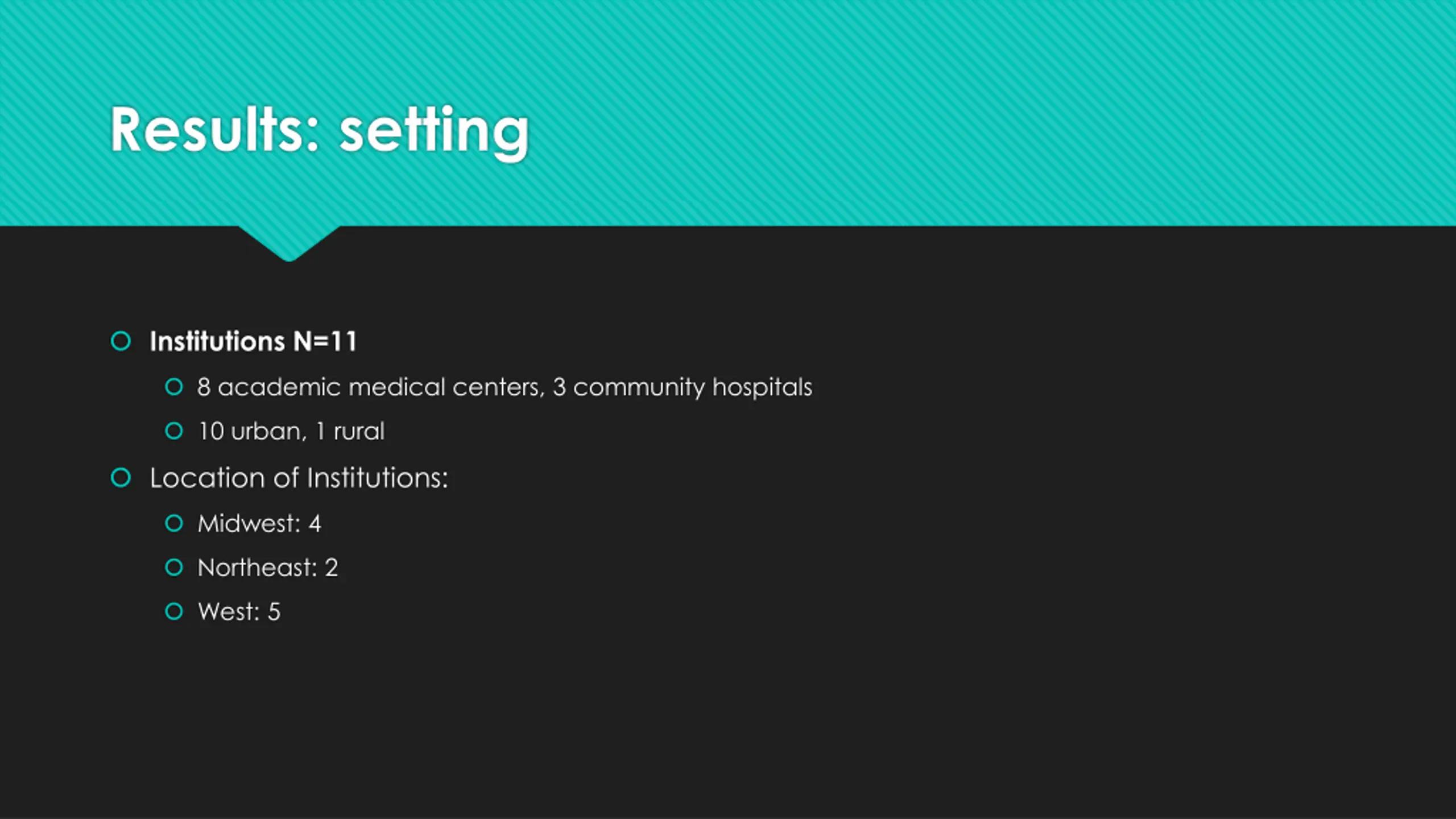
Task: Click the 'Institutions N=11' heading text
Action: [x=253, y=341]
